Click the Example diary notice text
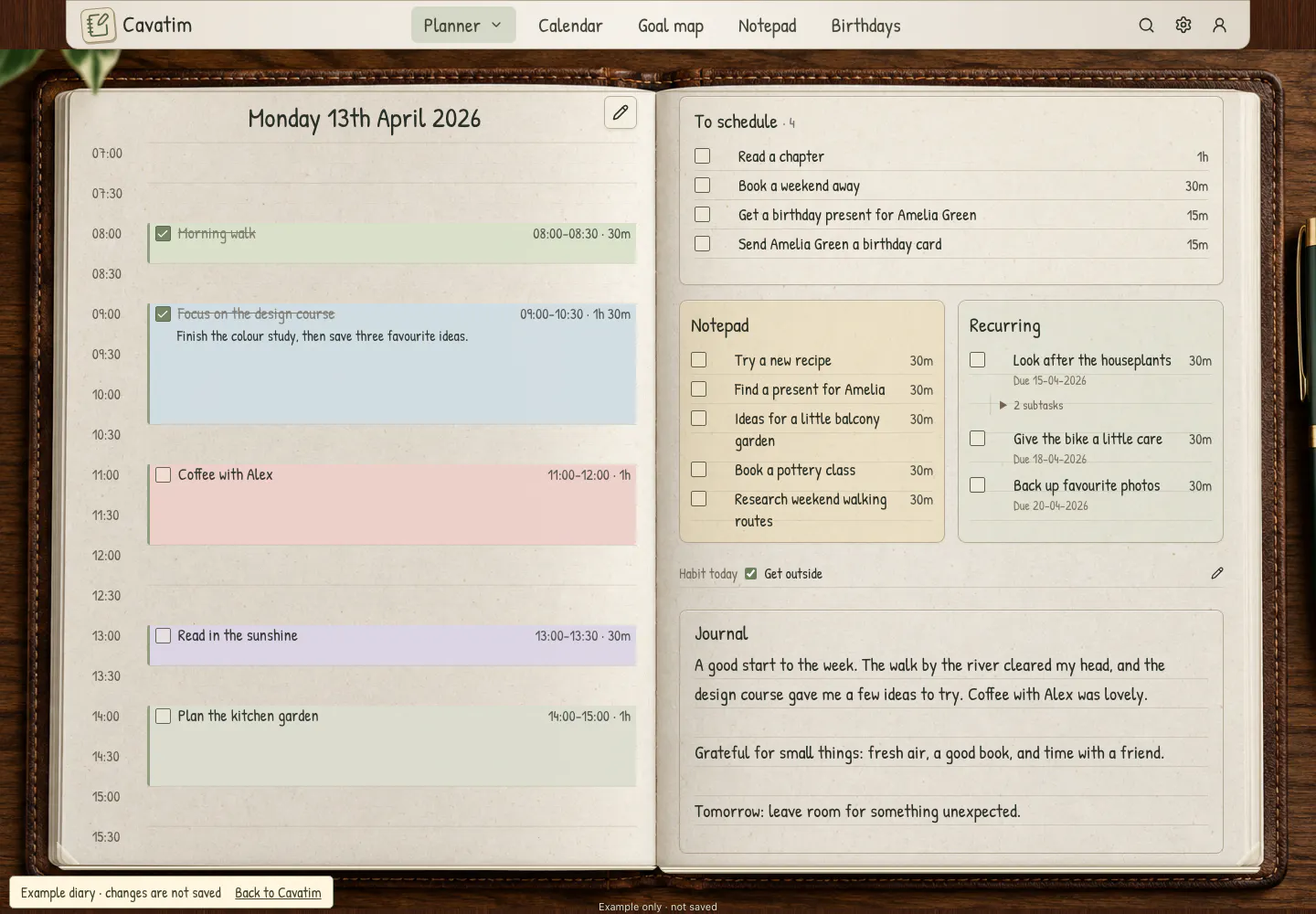Screen dimensions: 1316x914 (x=121, y=893)
